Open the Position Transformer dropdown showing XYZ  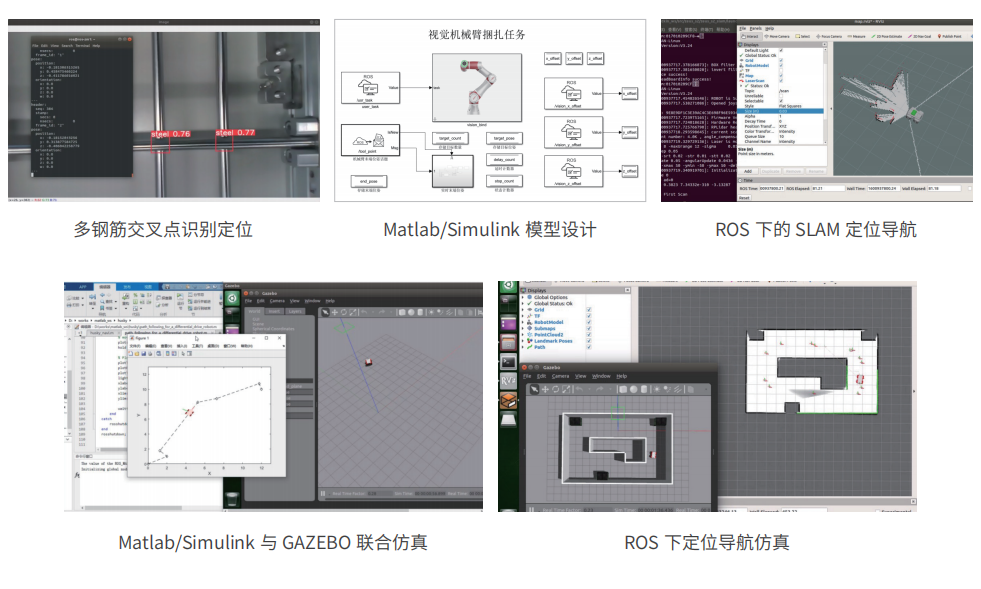coord(800,126)
